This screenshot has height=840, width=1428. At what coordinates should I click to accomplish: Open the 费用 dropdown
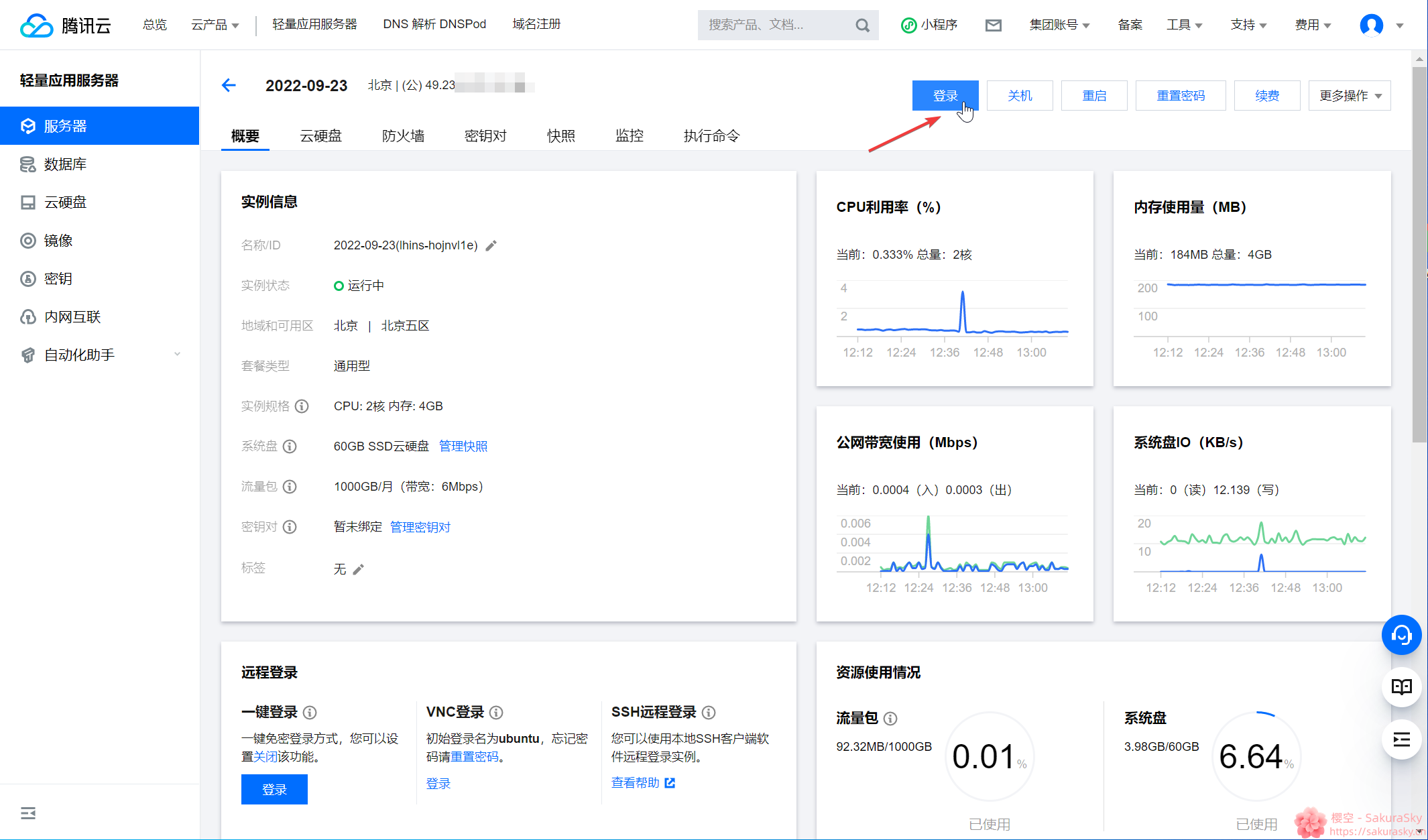[1313, 25]
